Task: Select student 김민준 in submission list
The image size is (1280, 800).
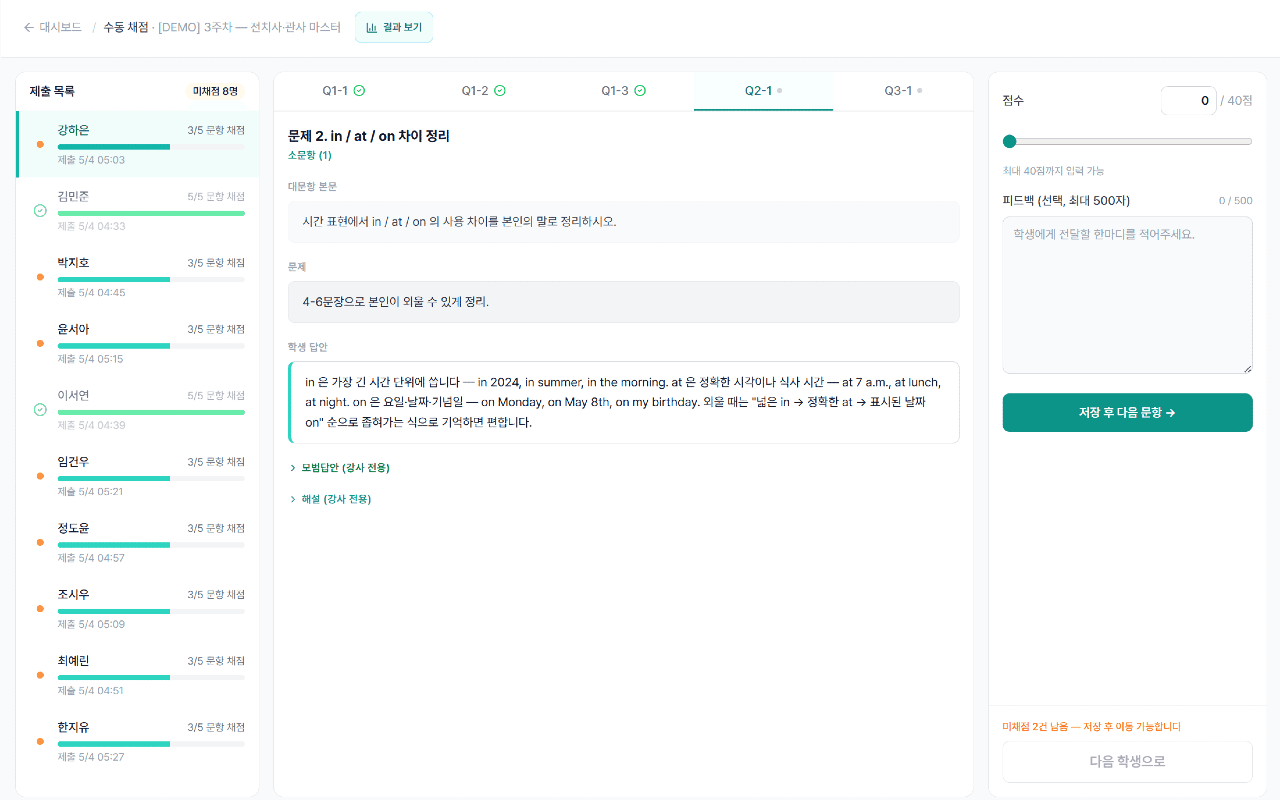Action: tap(138, 211)
